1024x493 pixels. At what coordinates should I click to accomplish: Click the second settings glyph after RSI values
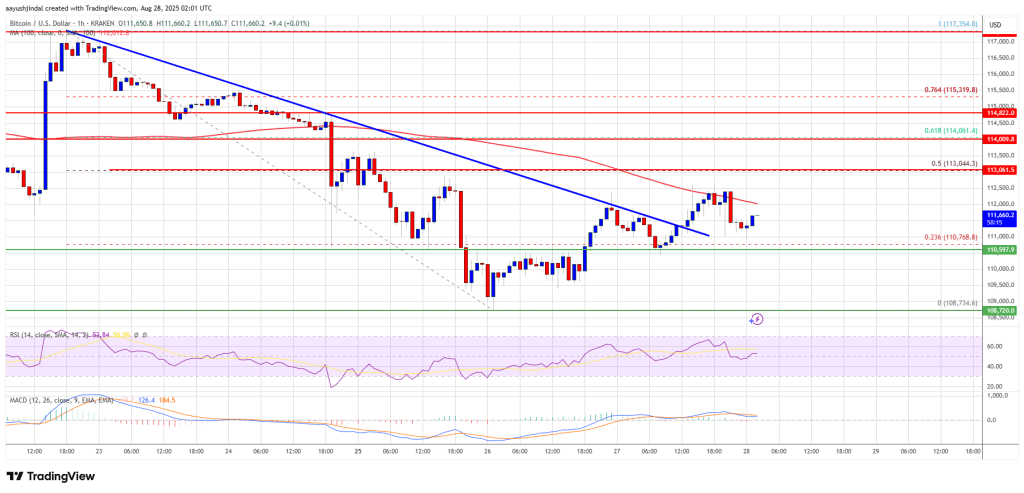pyautogui.click(x=145, y=335)
